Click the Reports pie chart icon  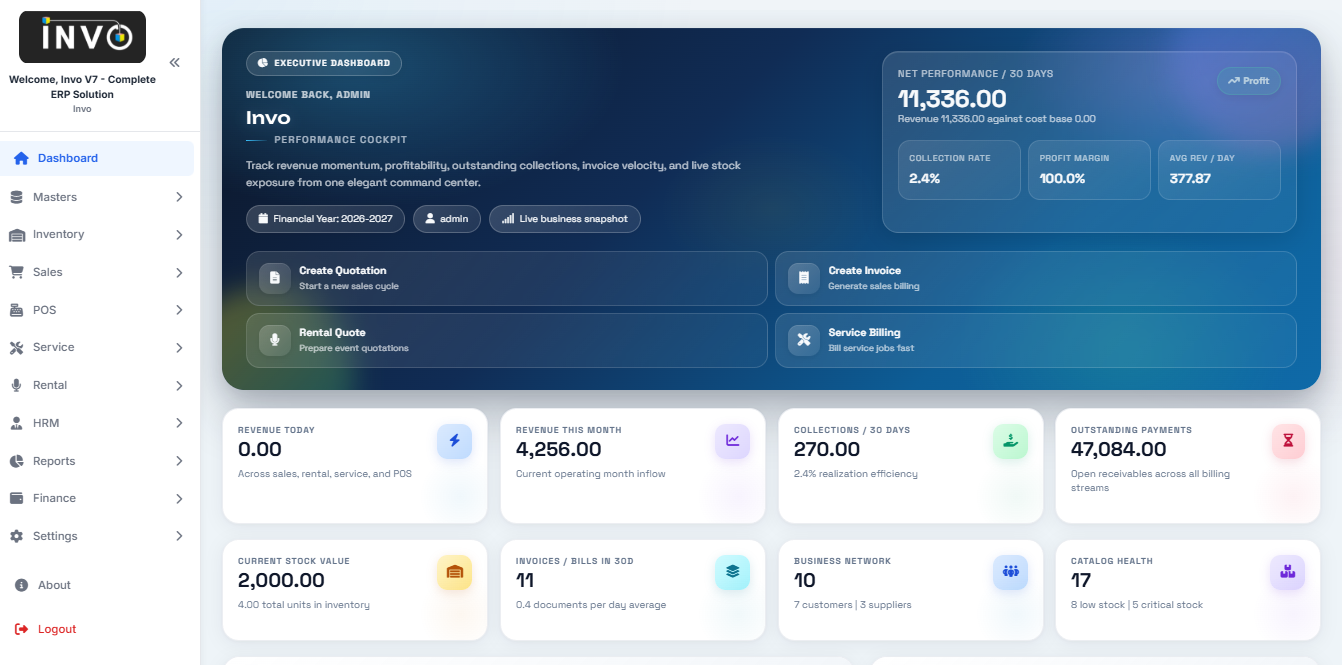click(x=16, y=461)
